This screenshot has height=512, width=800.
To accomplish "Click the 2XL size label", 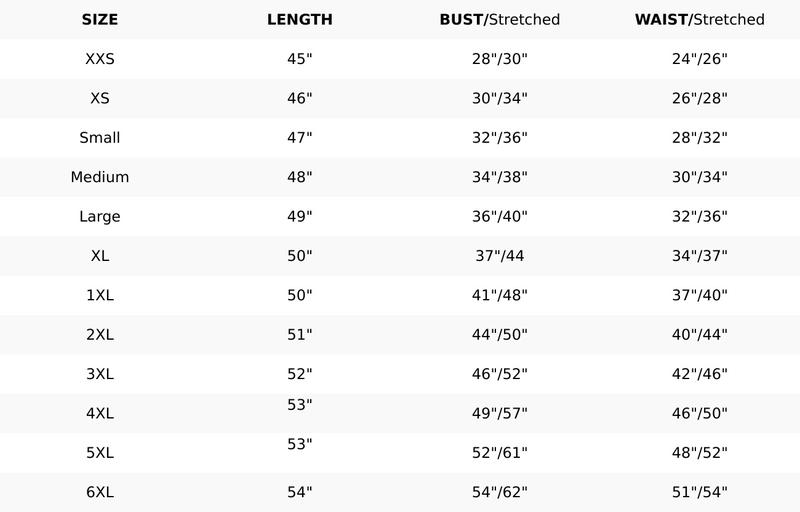I will [100, 335].
